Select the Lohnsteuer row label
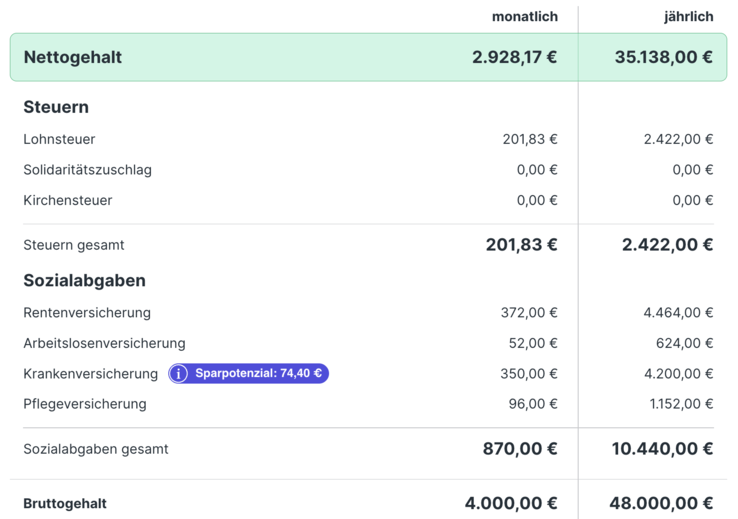The width and height of the screenshot is (738, 519). [59, 139]
